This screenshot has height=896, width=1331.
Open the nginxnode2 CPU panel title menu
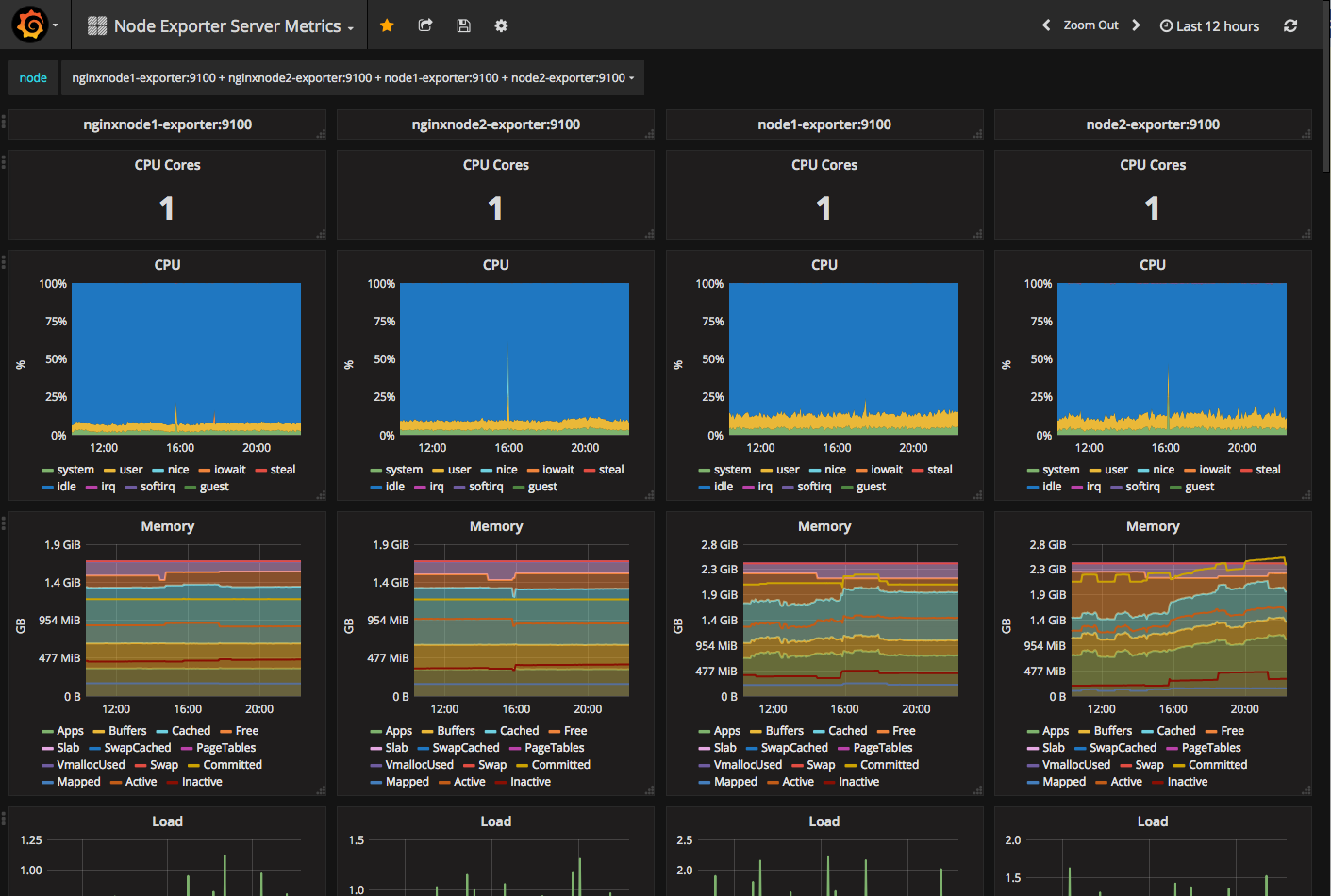[x=495, y=265]
